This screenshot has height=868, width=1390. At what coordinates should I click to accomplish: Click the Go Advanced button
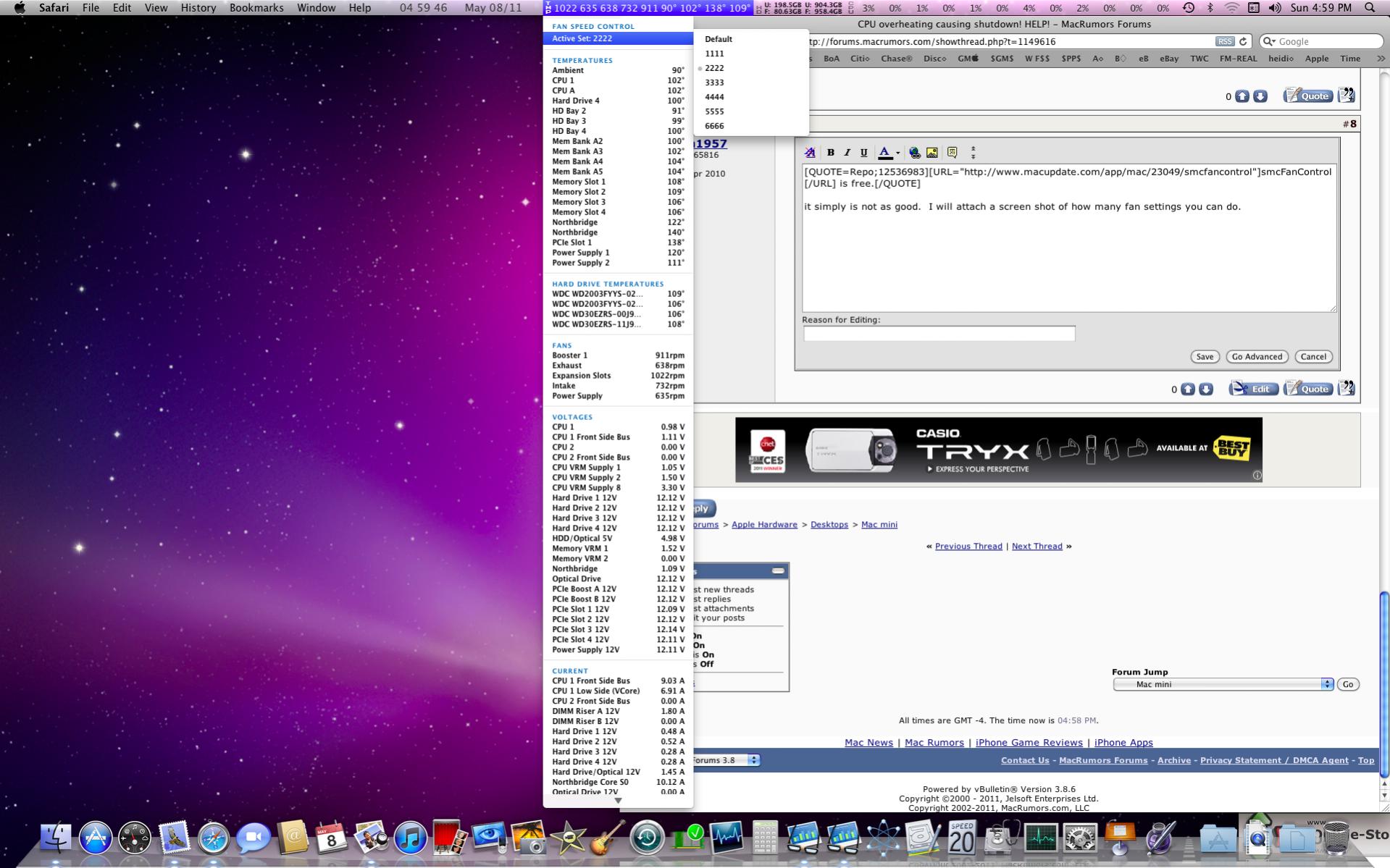[x=1257, y=357]
